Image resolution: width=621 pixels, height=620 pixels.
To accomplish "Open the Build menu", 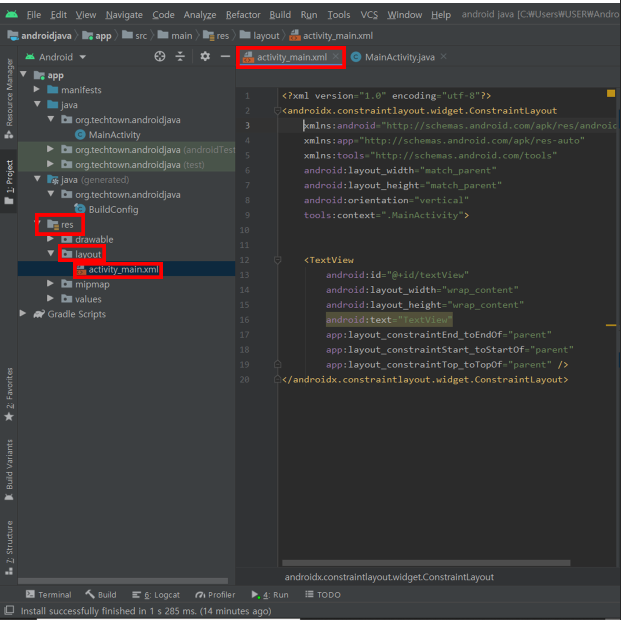I will (x=280, y=15).
